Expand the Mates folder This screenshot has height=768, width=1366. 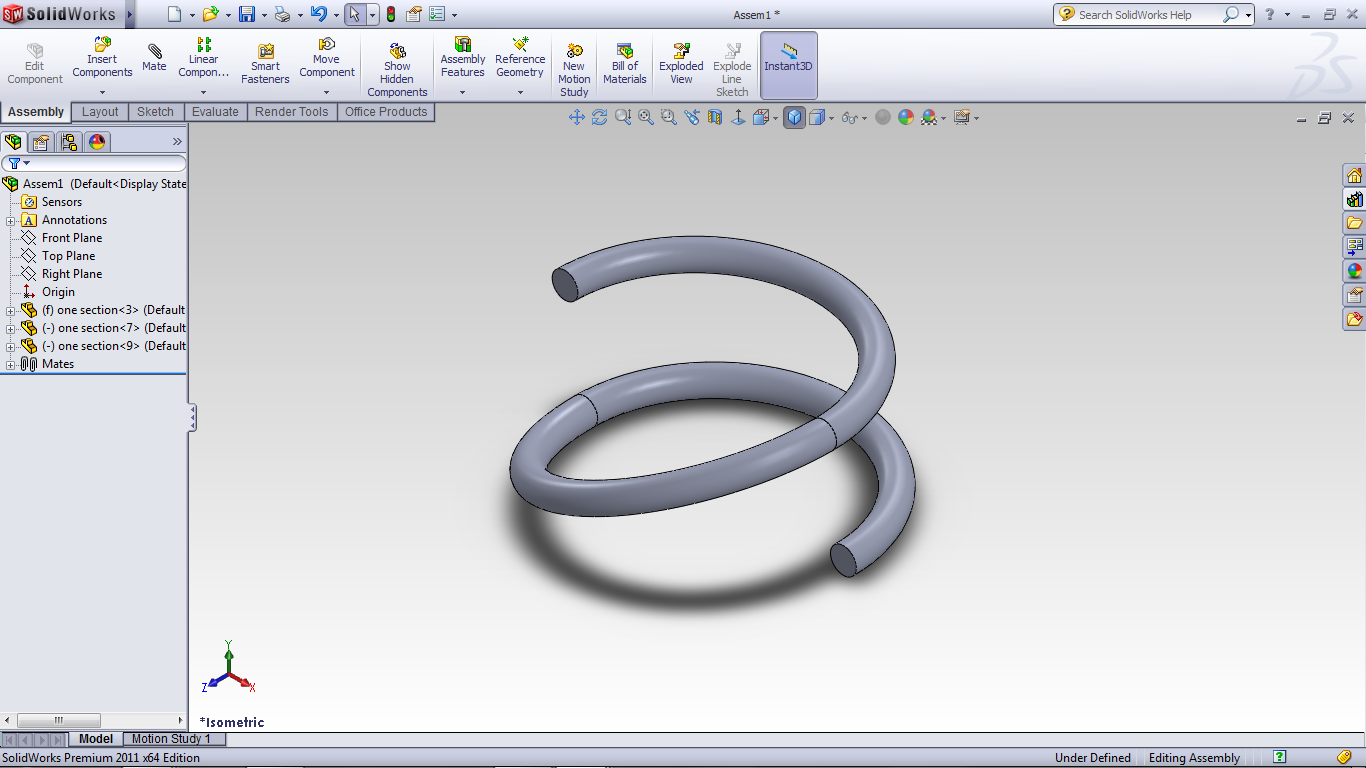tap(11, 364)
